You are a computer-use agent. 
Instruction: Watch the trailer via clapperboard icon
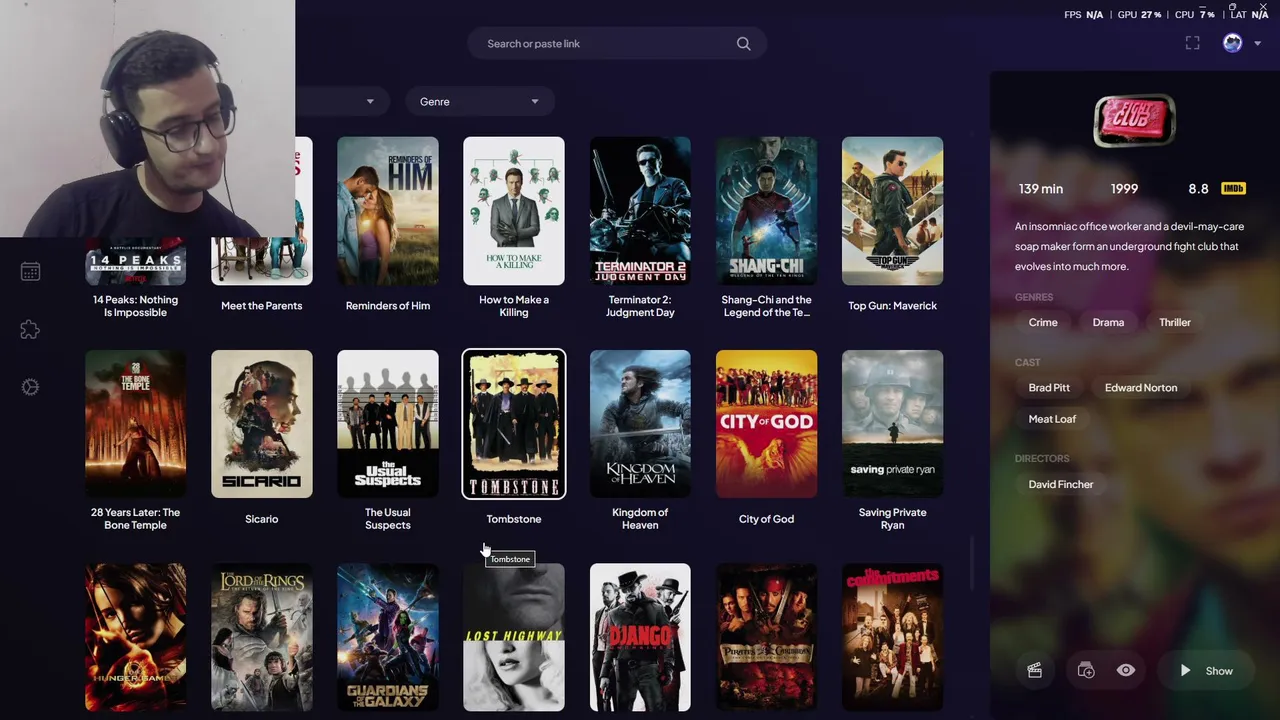tap(1035, 671)
